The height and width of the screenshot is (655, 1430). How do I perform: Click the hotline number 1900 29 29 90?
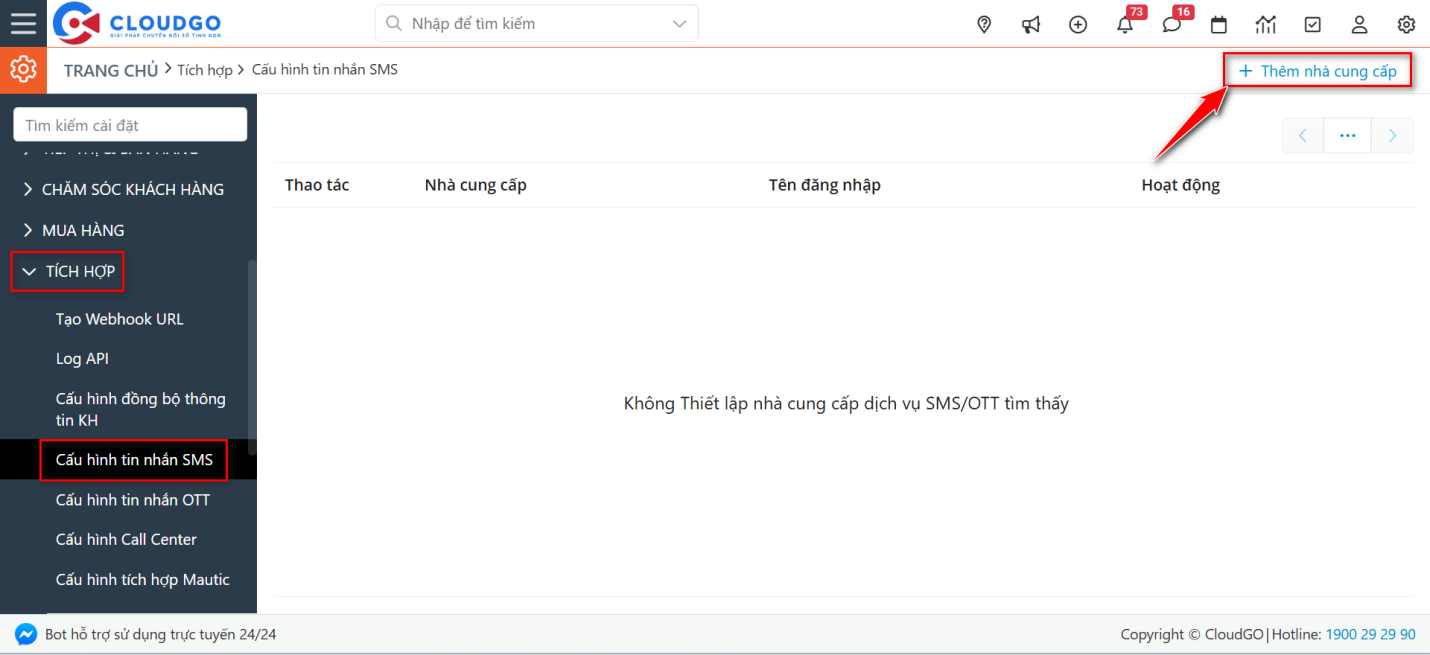(x=1370, y=634)
